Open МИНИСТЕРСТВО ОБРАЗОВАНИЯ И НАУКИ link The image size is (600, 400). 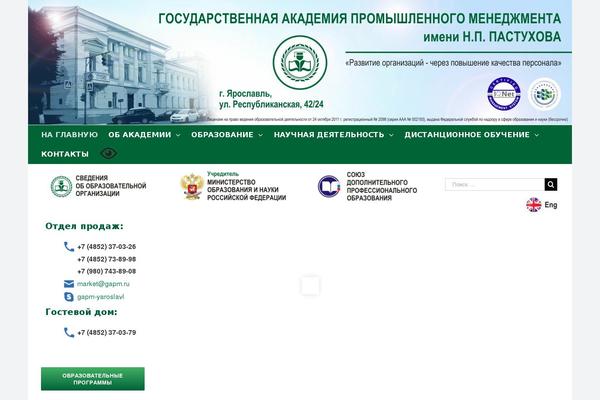click(x=246, y=190)
